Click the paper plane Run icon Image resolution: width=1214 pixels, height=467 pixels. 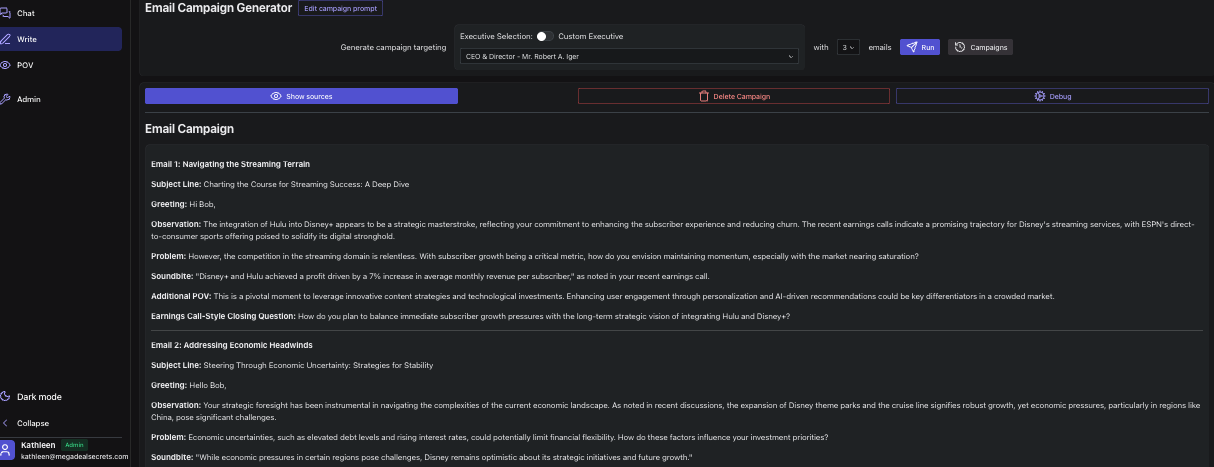[911, 47]
